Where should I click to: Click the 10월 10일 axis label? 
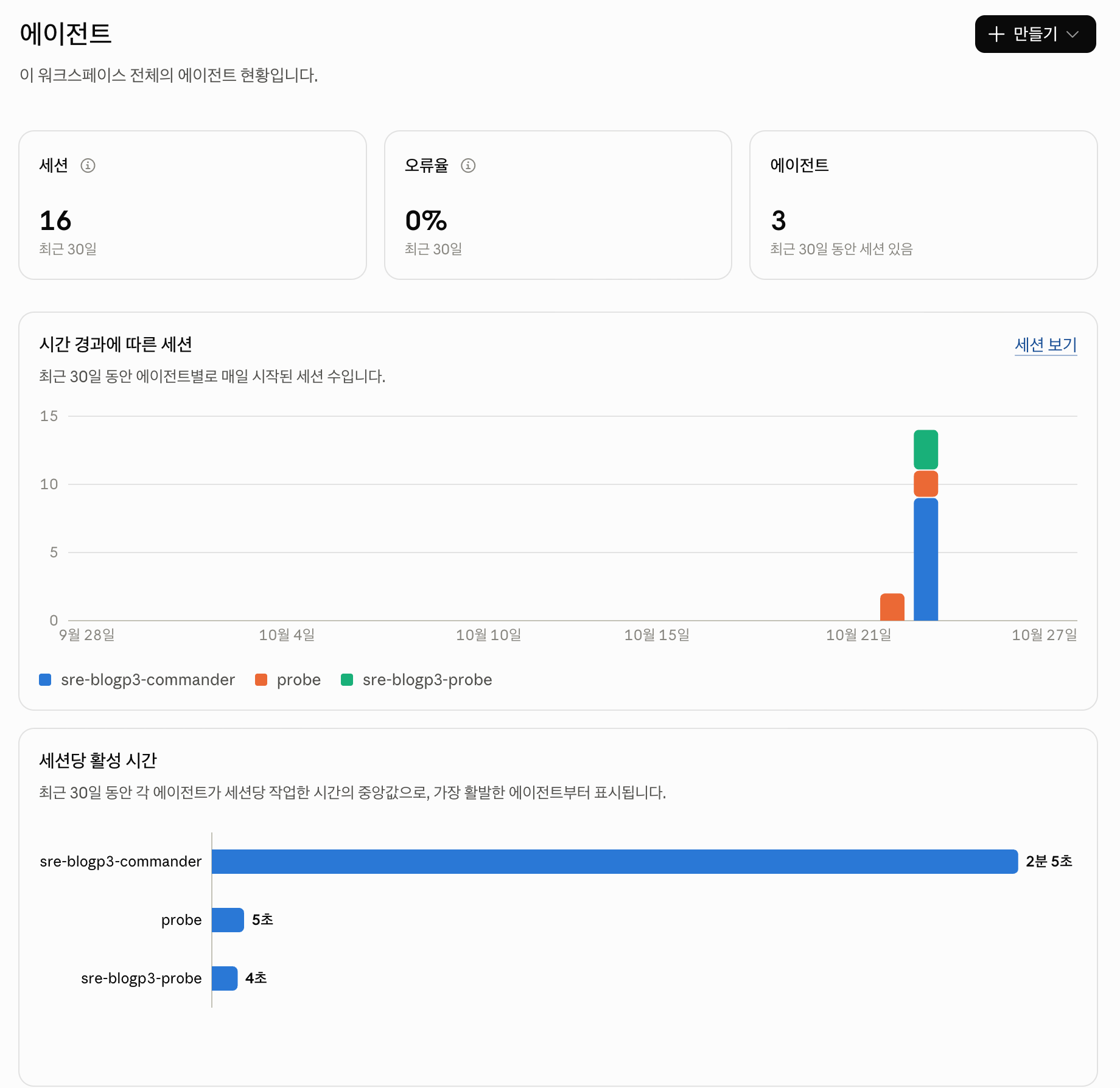click(489, 635)
